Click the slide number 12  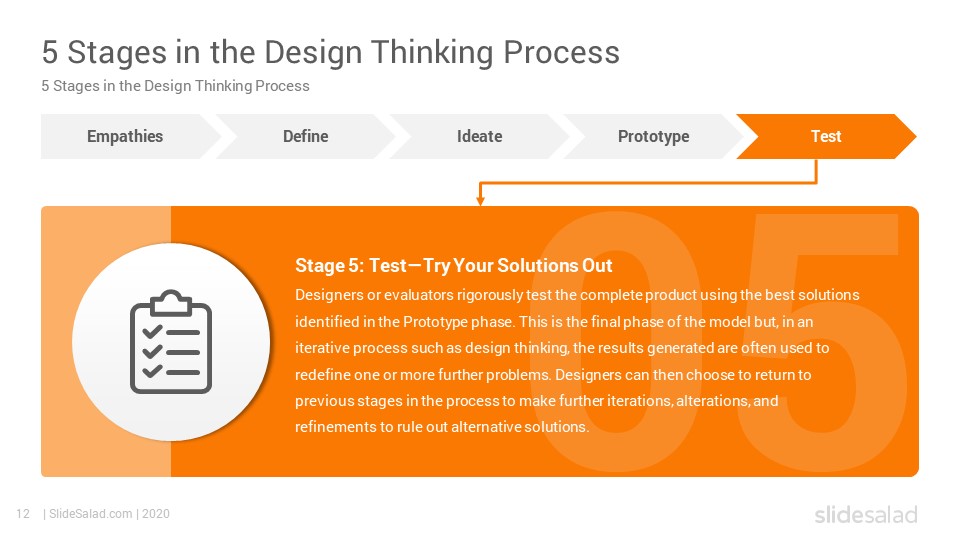[x=23, y=514]
